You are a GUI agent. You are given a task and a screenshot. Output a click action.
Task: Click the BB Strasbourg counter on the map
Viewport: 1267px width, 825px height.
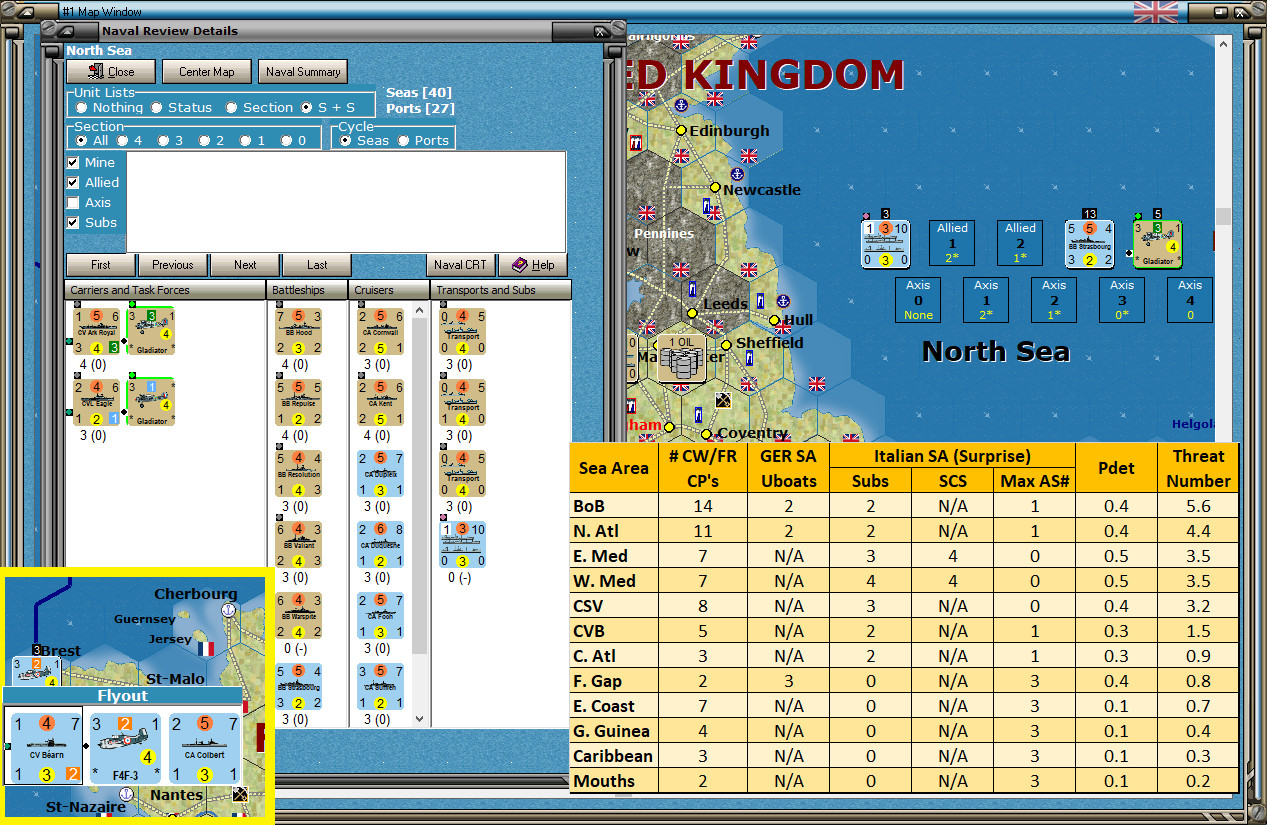[1089, 244]
